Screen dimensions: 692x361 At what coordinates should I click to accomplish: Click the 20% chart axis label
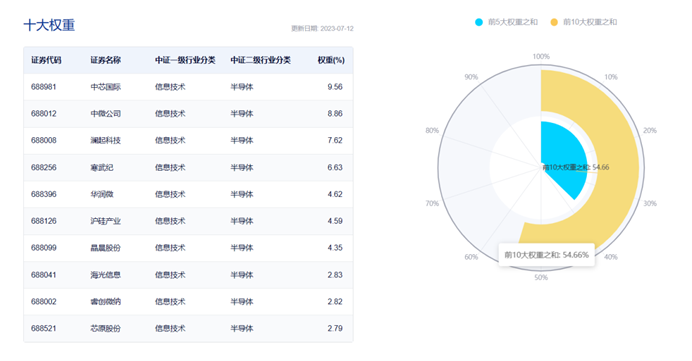pyautogui.click(x=650, y=131)
